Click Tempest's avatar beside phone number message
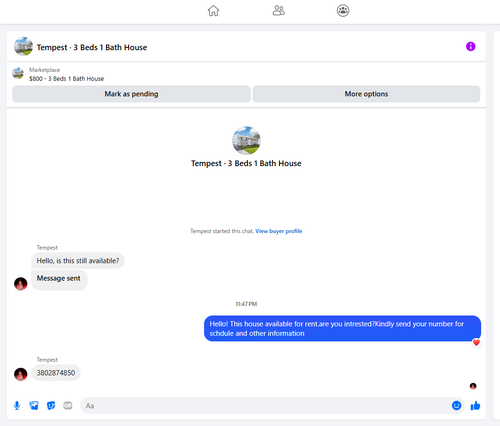The image size is (500, 426). [21, 374]
